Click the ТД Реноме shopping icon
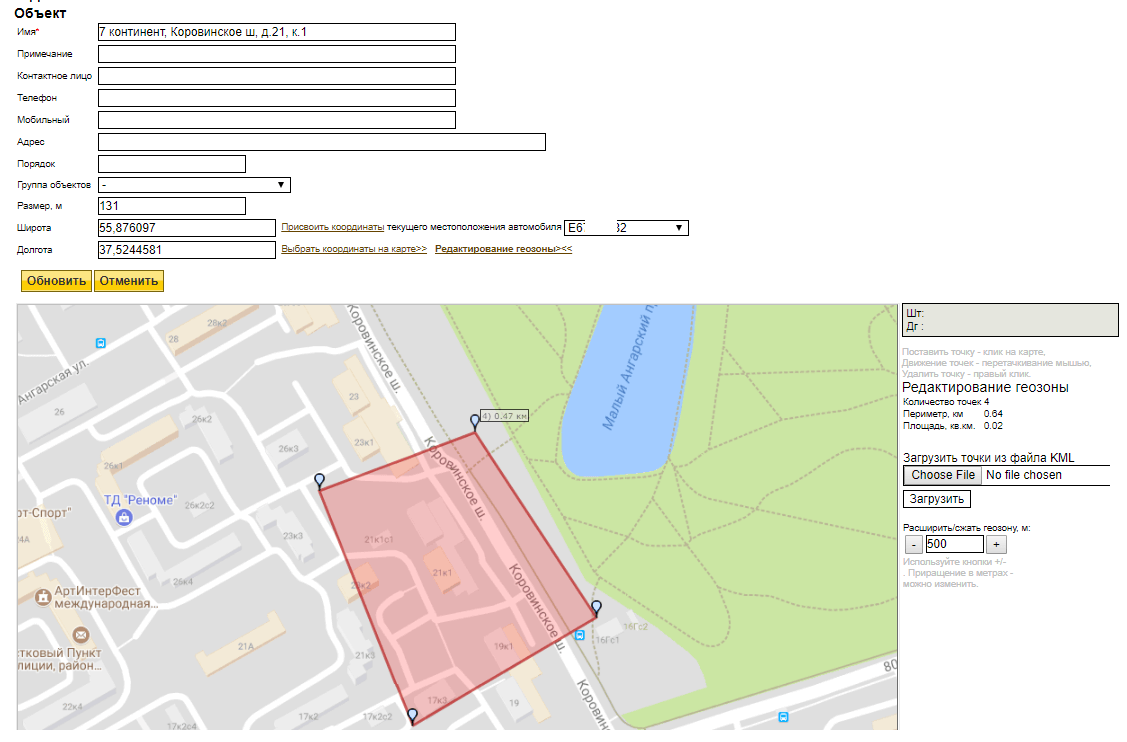1127x742 pixels. click(124, 518)
